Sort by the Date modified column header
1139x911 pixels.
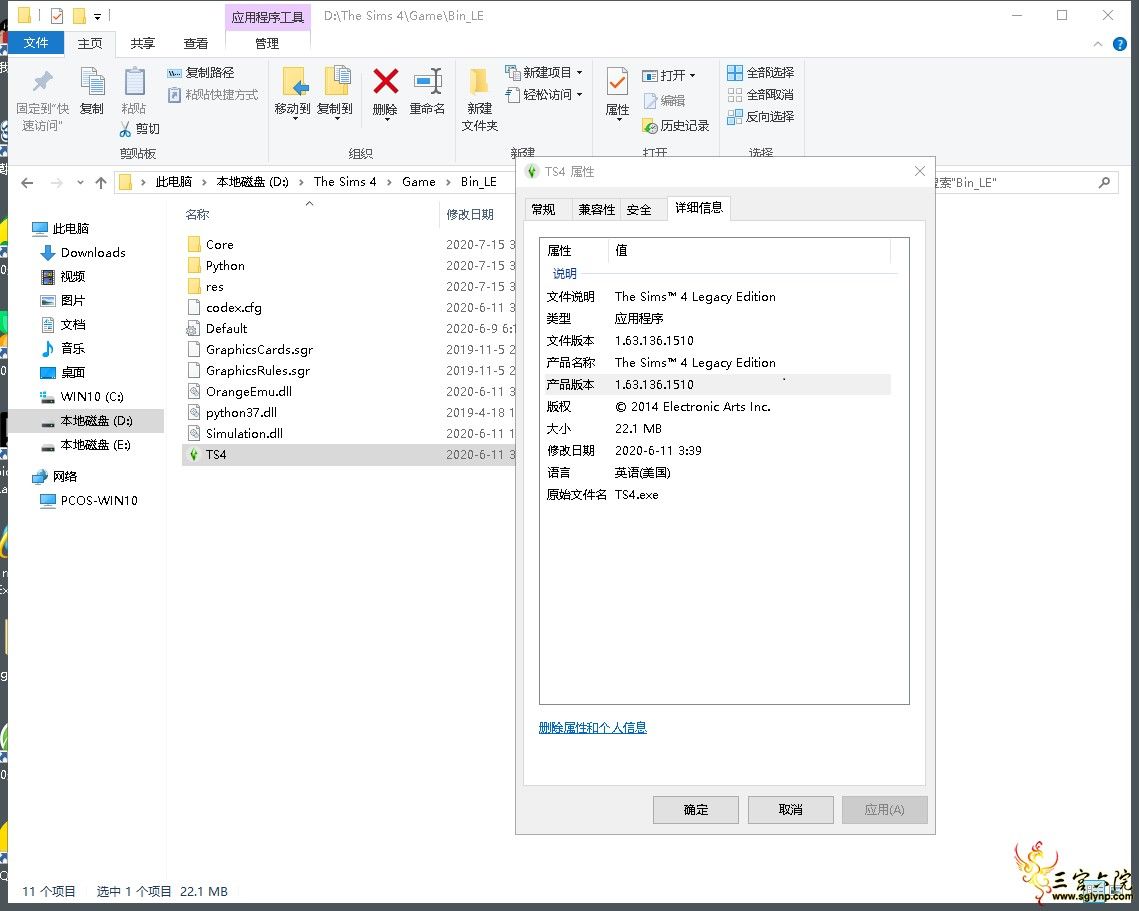point(470,214)
